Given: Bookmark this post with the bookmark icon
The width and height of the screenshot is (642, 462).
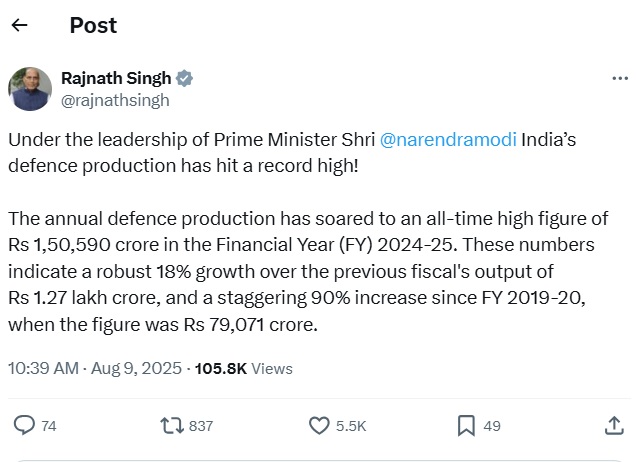Looking at the screenshot, I should [x=466, y=426].
